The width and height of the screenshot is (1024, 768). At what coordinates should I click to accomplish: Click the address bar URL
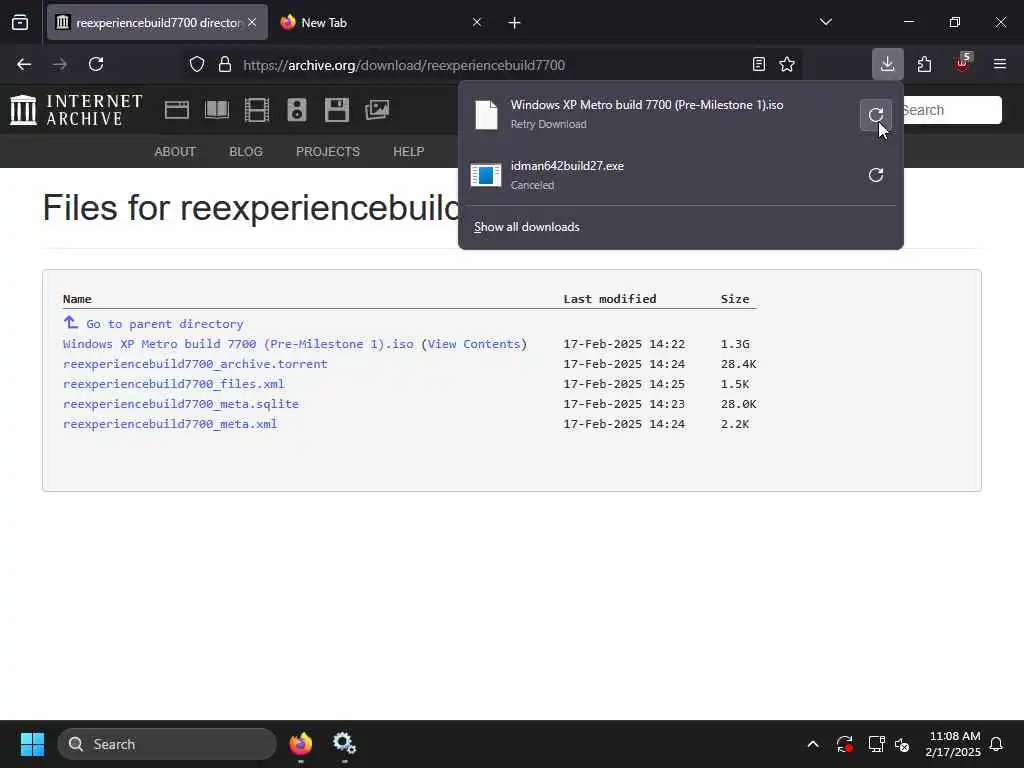(x=404, y=65)
